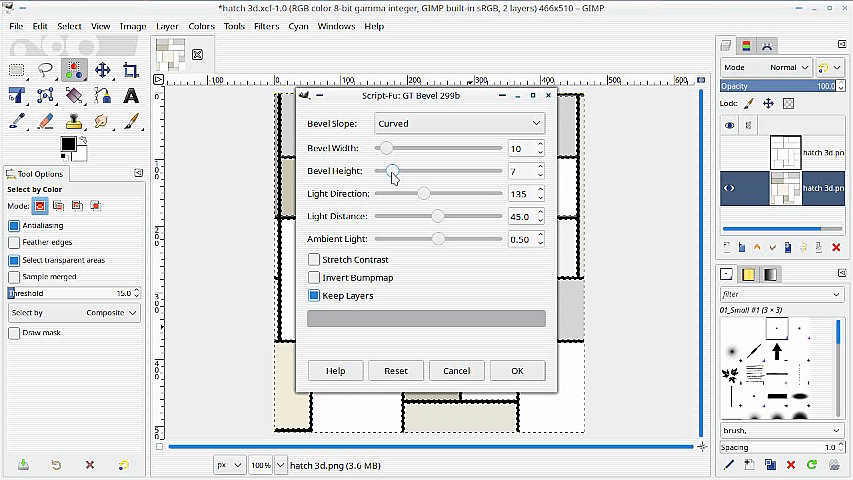
Task: Select the Rectangle Select tool
Action: (17, 70)
